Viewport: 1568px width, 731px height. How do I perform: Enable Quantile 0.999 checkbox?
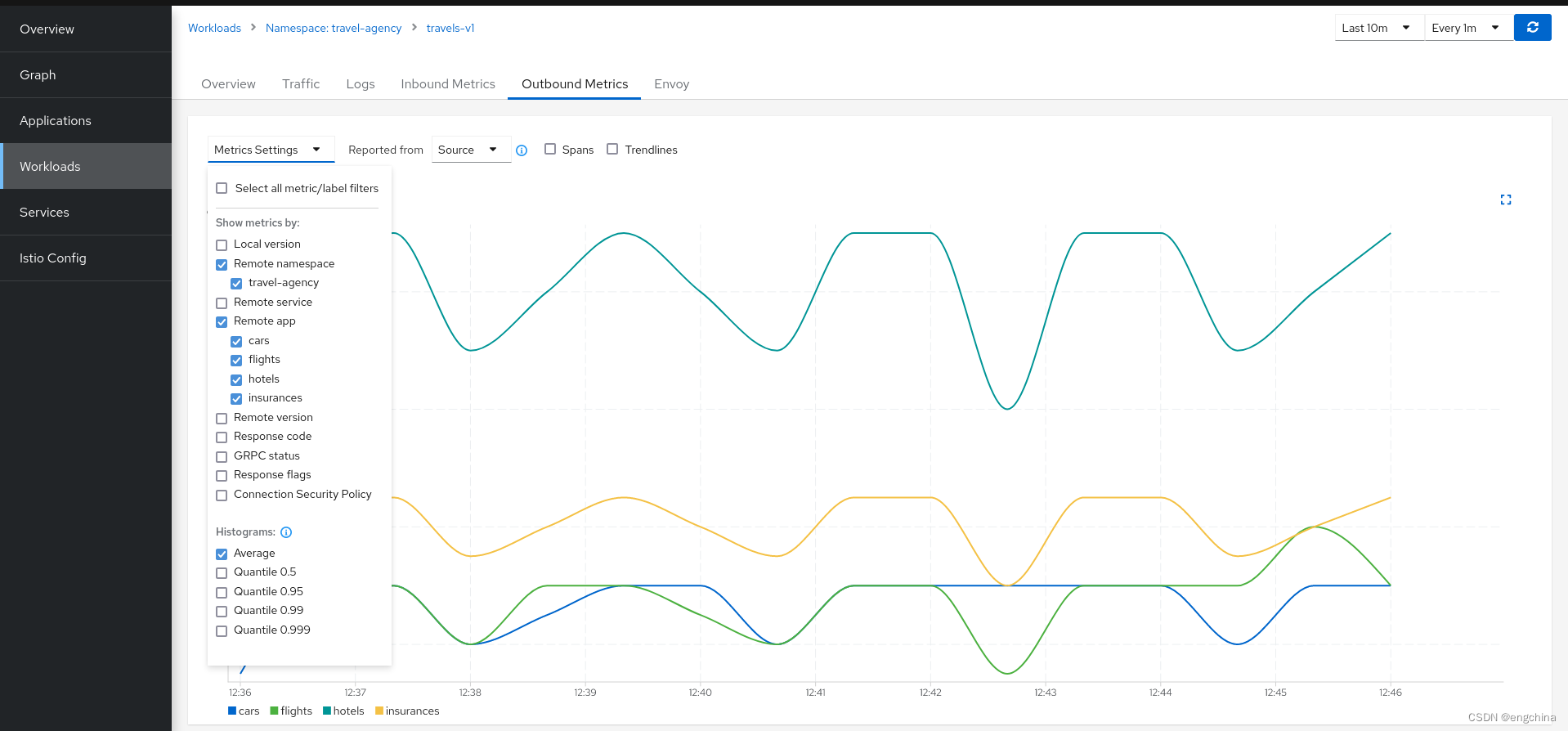click(222, 630)
